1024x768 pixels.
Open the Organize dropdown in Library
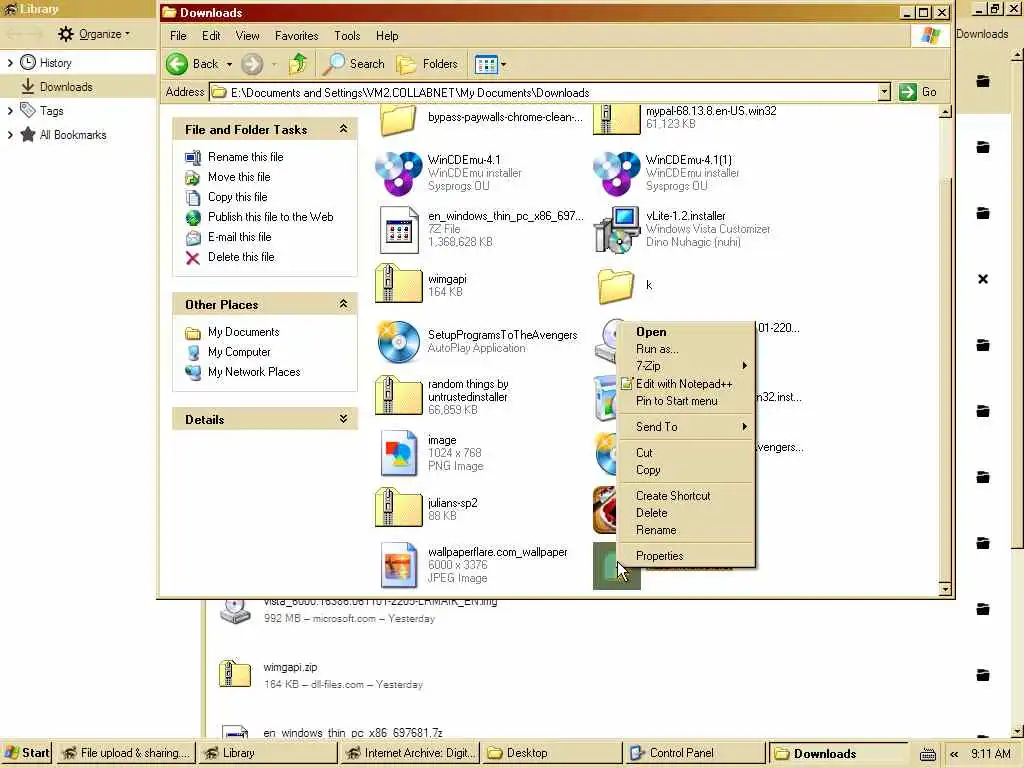(94, 34)
